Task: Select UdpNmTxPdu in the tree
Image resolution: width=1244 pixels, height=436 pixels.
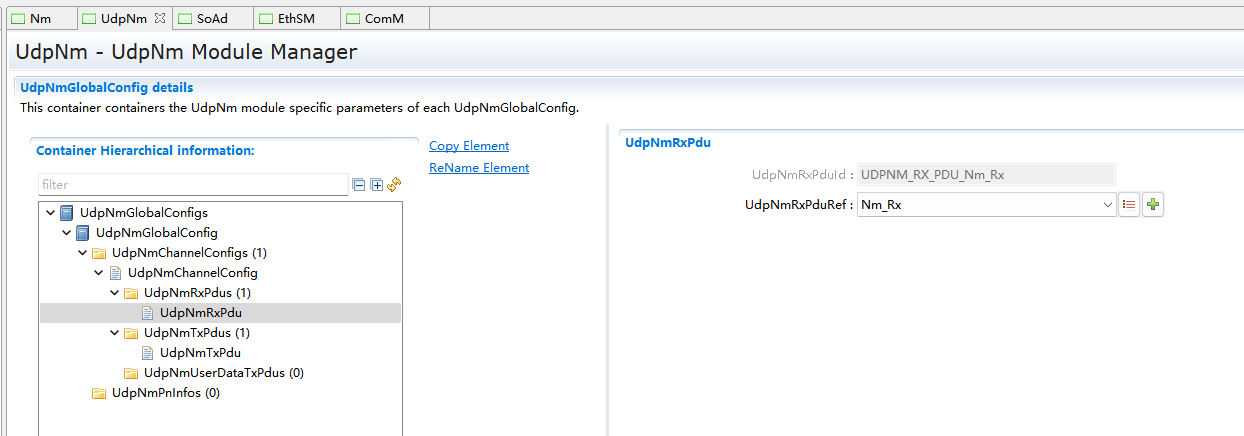Action: [200, 353]
